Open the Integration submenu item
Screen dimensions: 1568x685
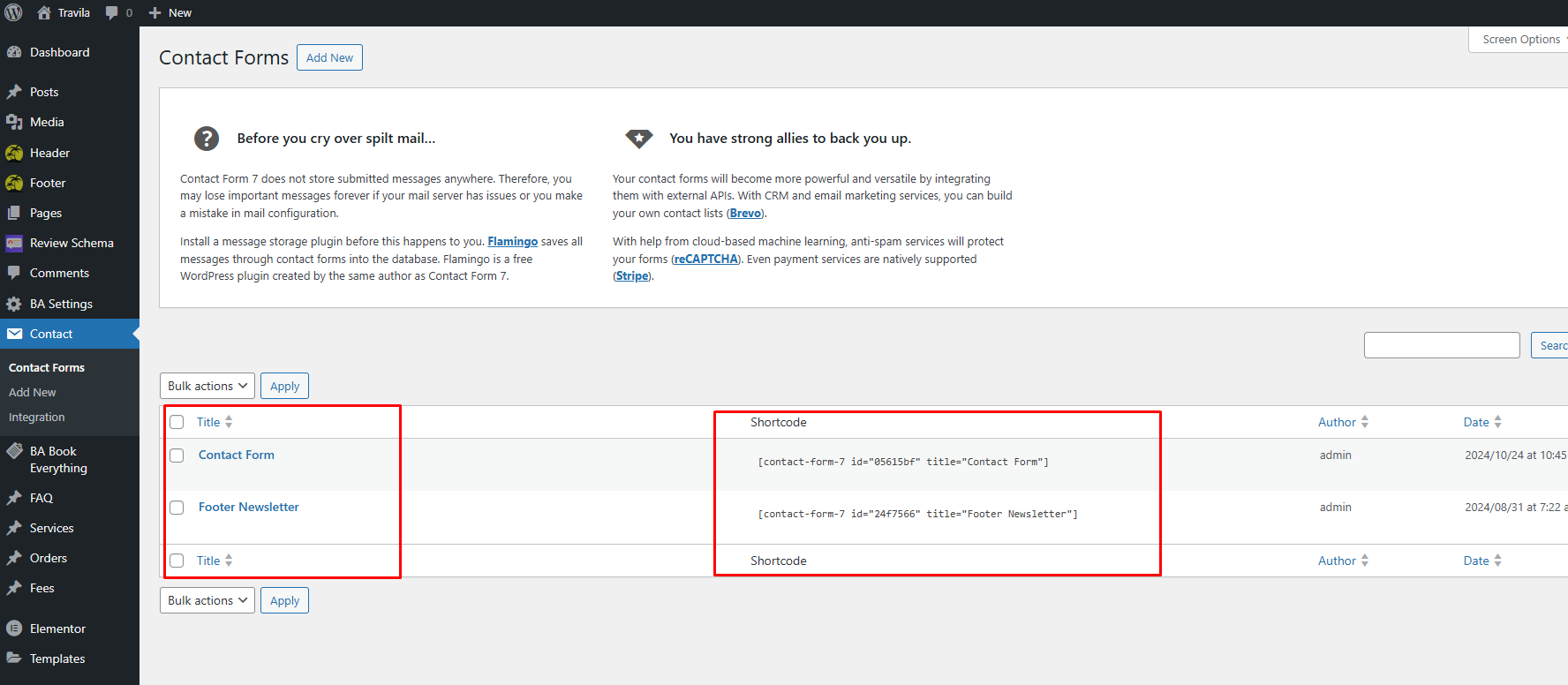click(37, 417)
